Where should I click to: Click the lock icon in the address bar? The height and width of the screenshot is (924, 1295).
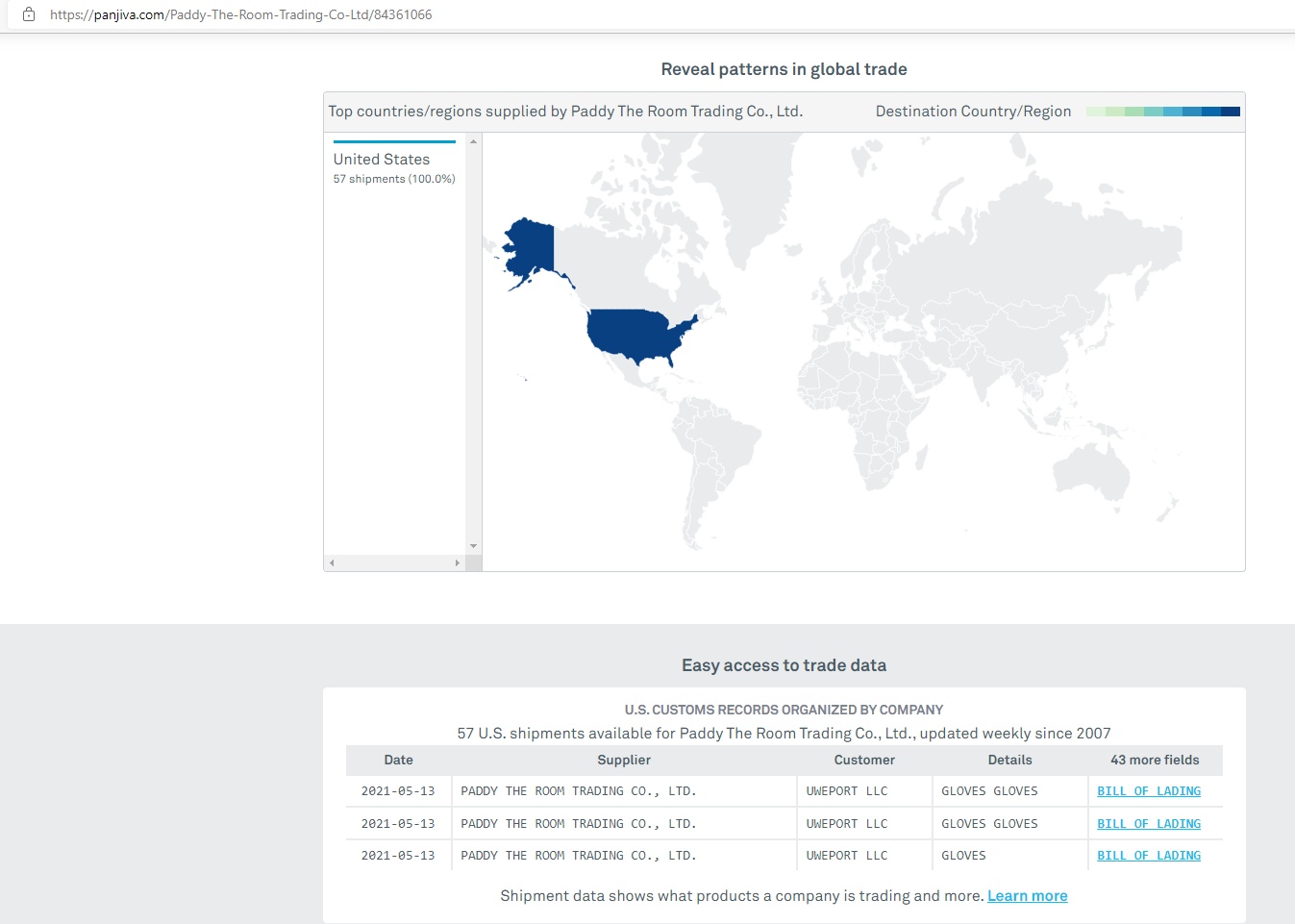29,14
